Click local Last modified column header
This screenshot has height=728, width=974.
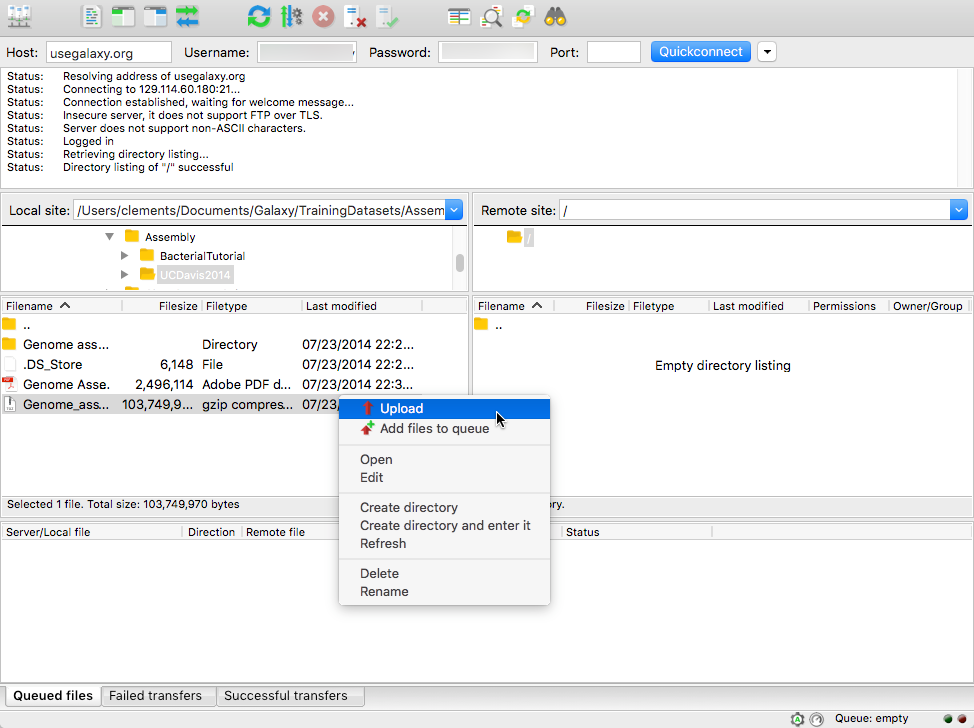[x=362, y=306]
